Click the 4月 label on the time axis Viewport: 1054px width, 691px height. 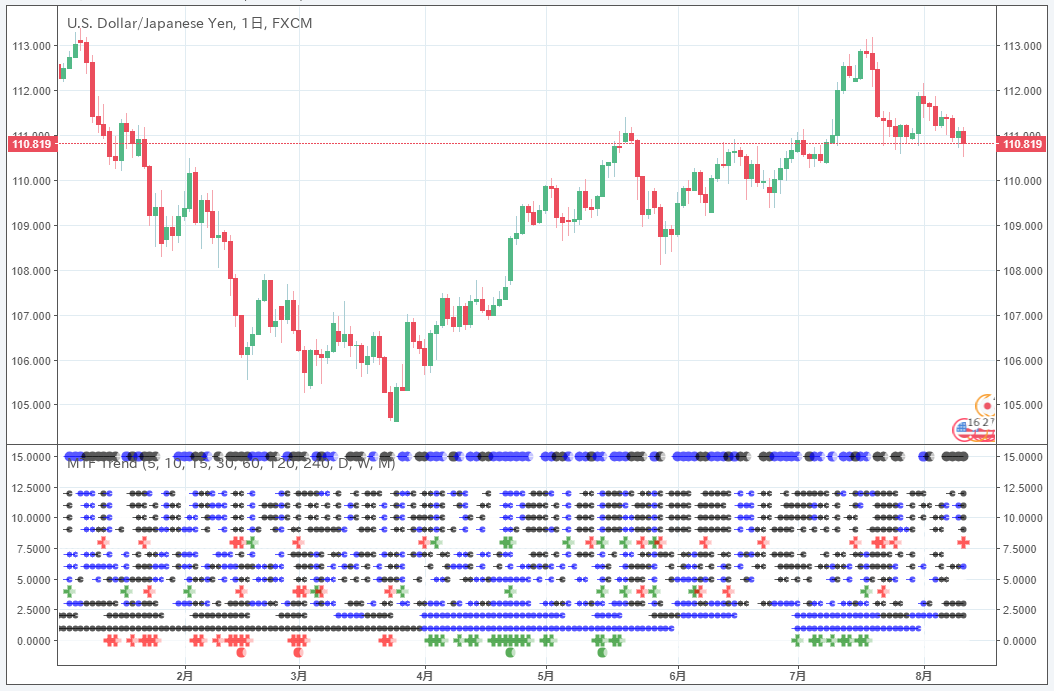pyautogui.click(x=425, y=676)
